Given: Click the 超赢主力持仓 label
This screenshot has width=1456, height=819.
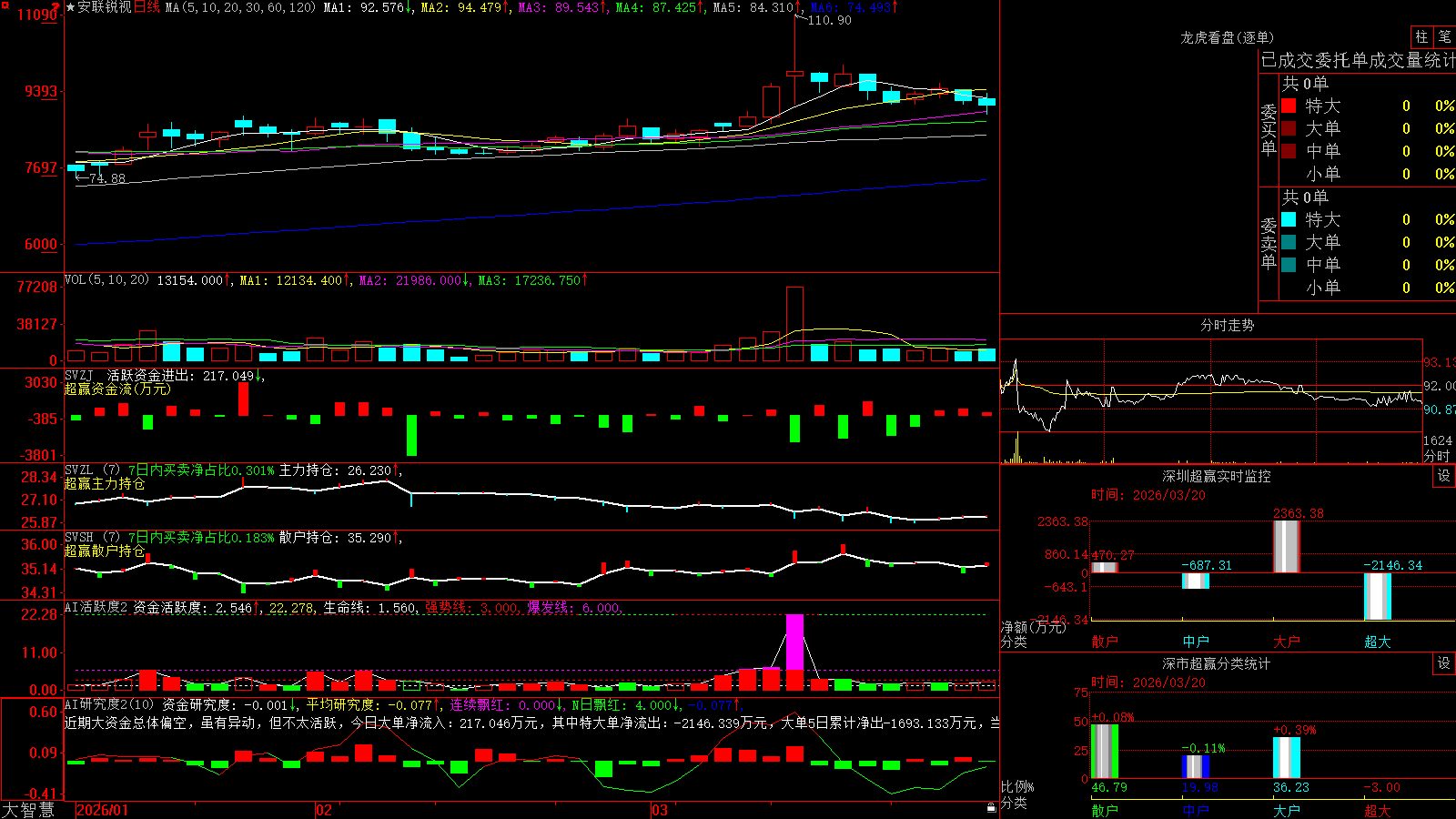Looking at the screenshot, I should click(x=105, y=483).
